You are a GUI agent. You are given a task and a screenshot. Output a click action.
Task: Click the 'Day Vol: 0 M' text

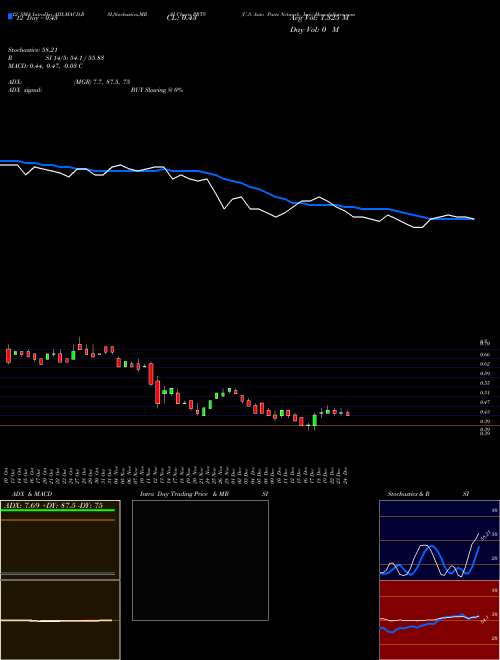click(314, 30)
